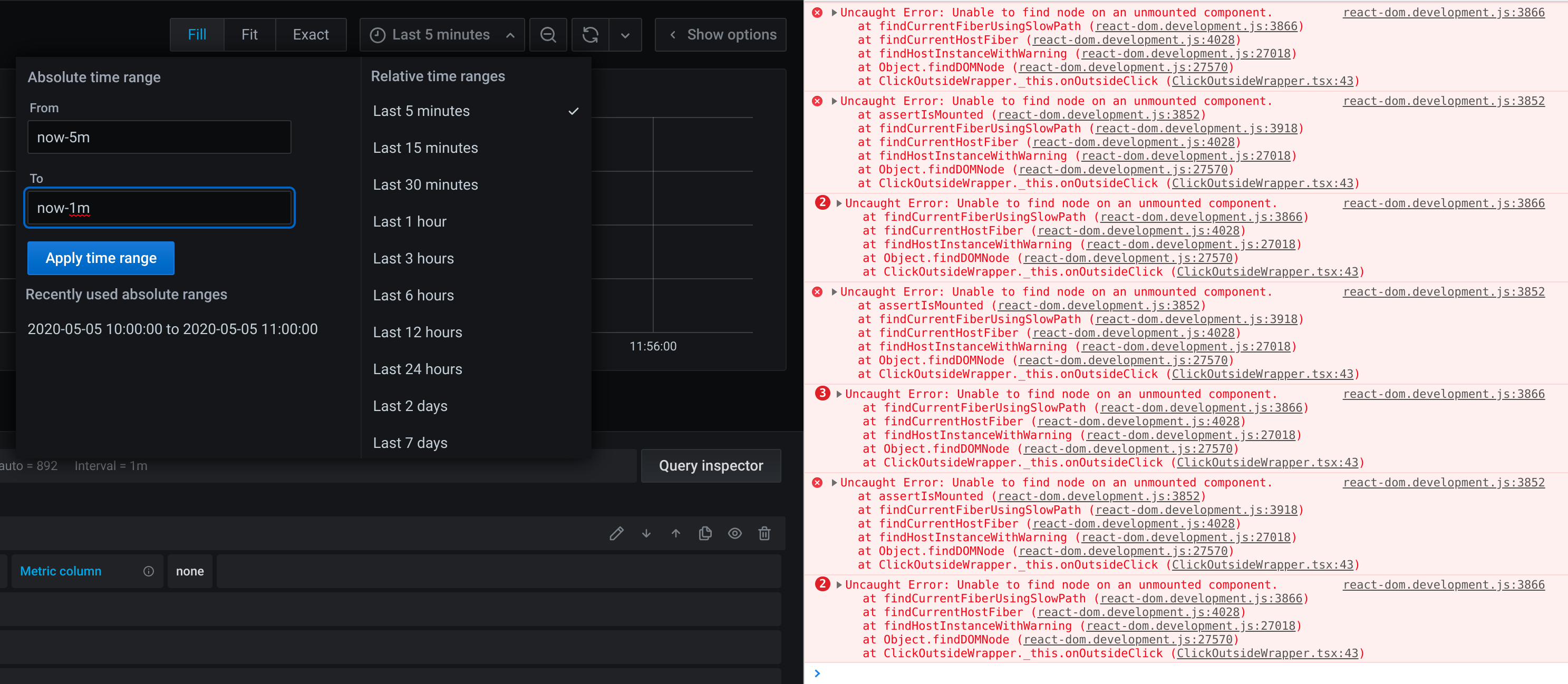This screenshot has height=684, width=1568.
Task: Move the query up with the arrow icon
Action: 675,534
